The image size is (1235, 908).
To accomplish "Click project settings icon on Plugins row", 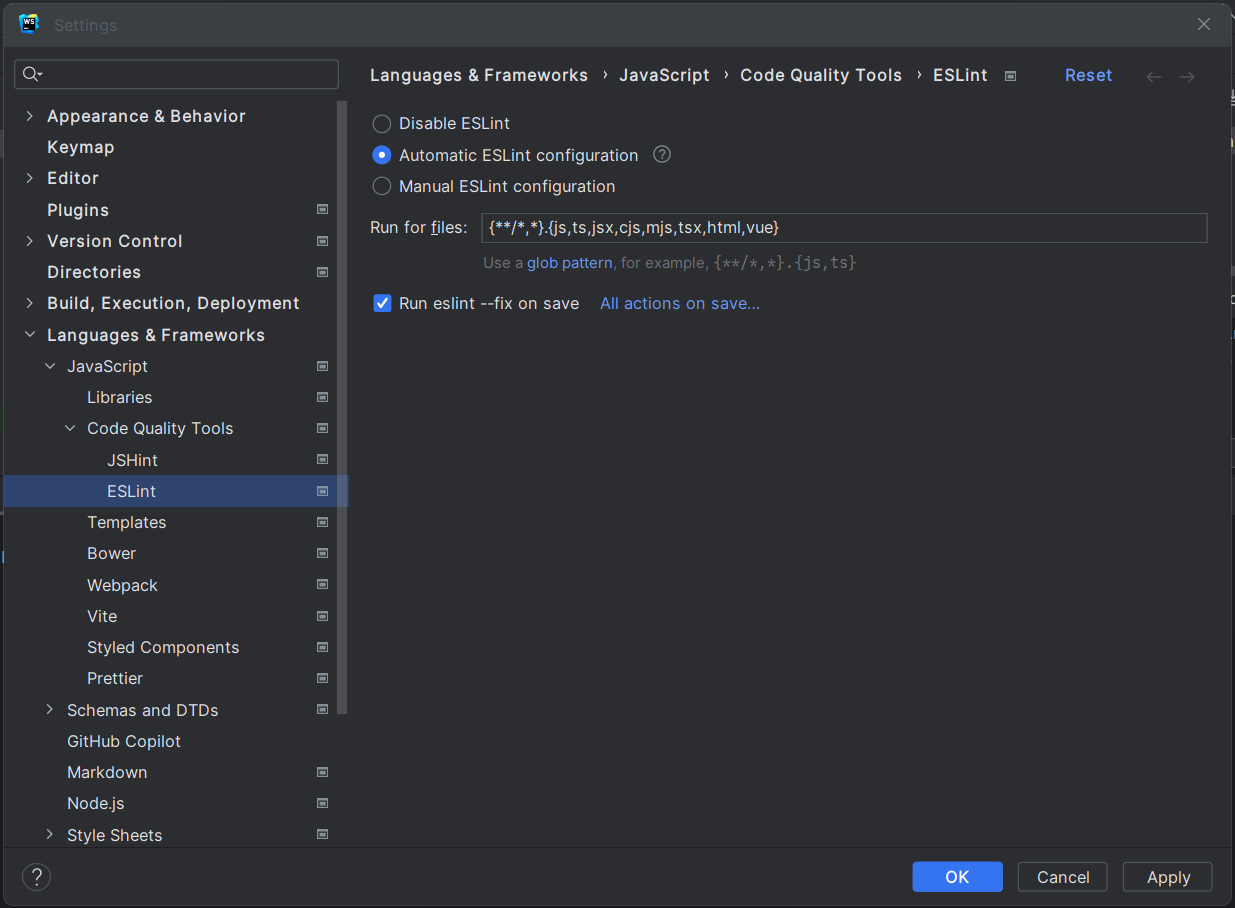I will (x=322, y=210).
